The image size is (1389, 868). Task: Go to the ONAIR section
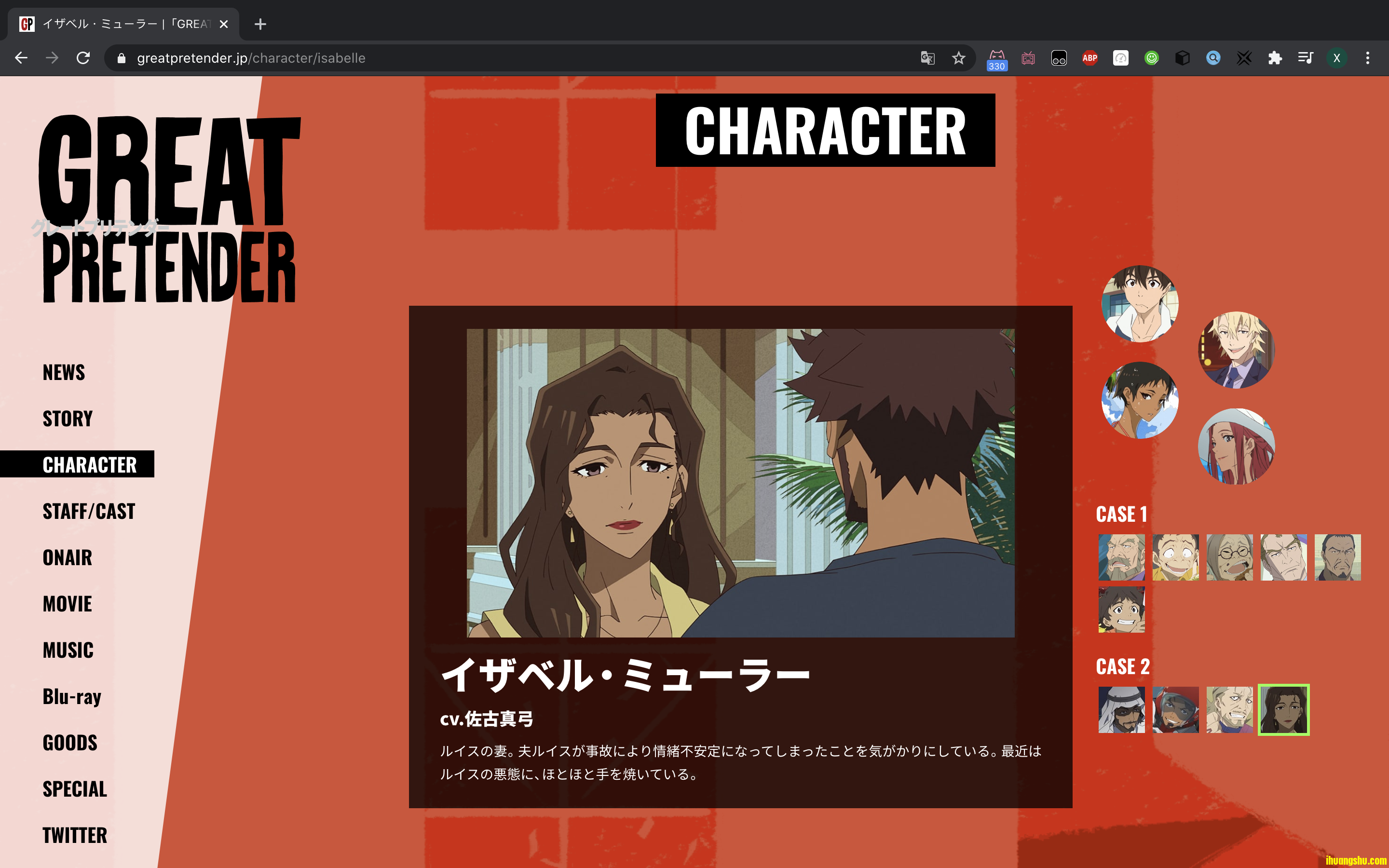(x=67, y=557)
